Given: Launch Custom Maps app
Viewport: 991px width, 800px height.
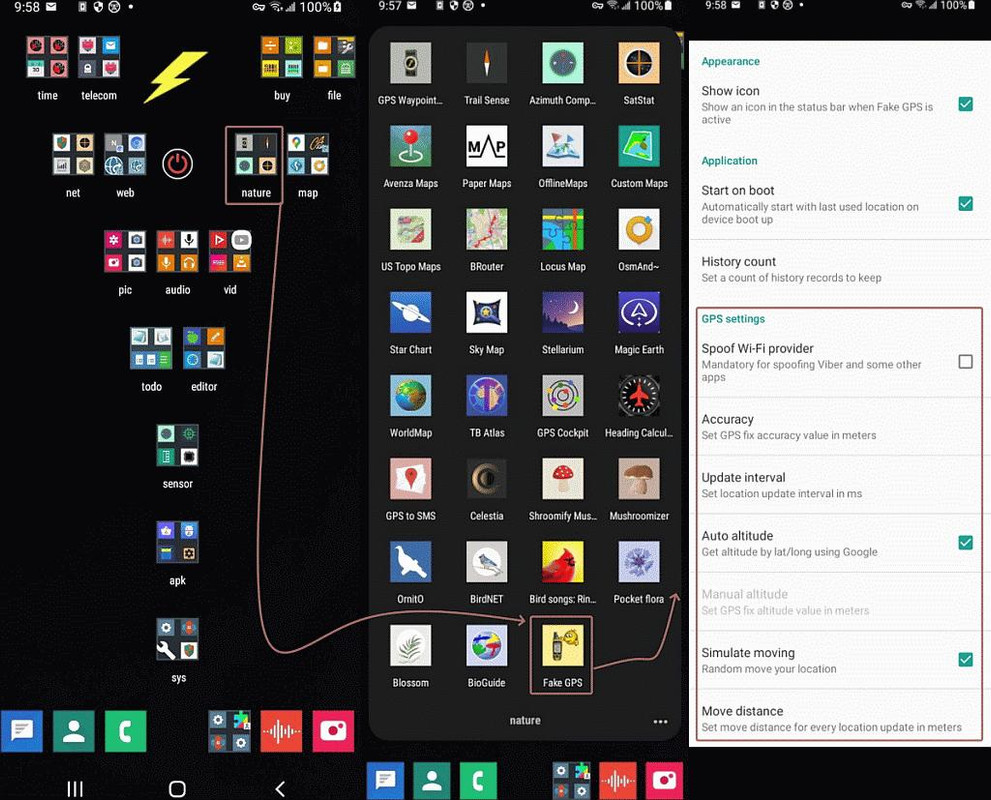Looking at the screenshot, I should point(638,146).
